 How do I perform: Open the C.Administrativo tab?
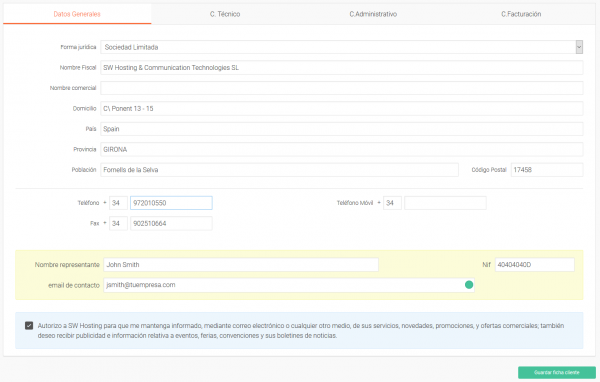coord(373,14)
